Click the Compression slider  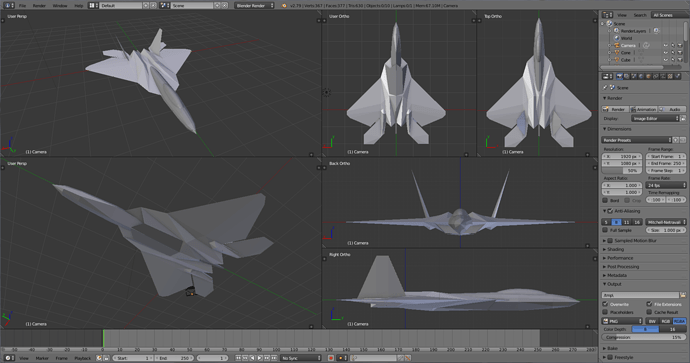[643, 337]
